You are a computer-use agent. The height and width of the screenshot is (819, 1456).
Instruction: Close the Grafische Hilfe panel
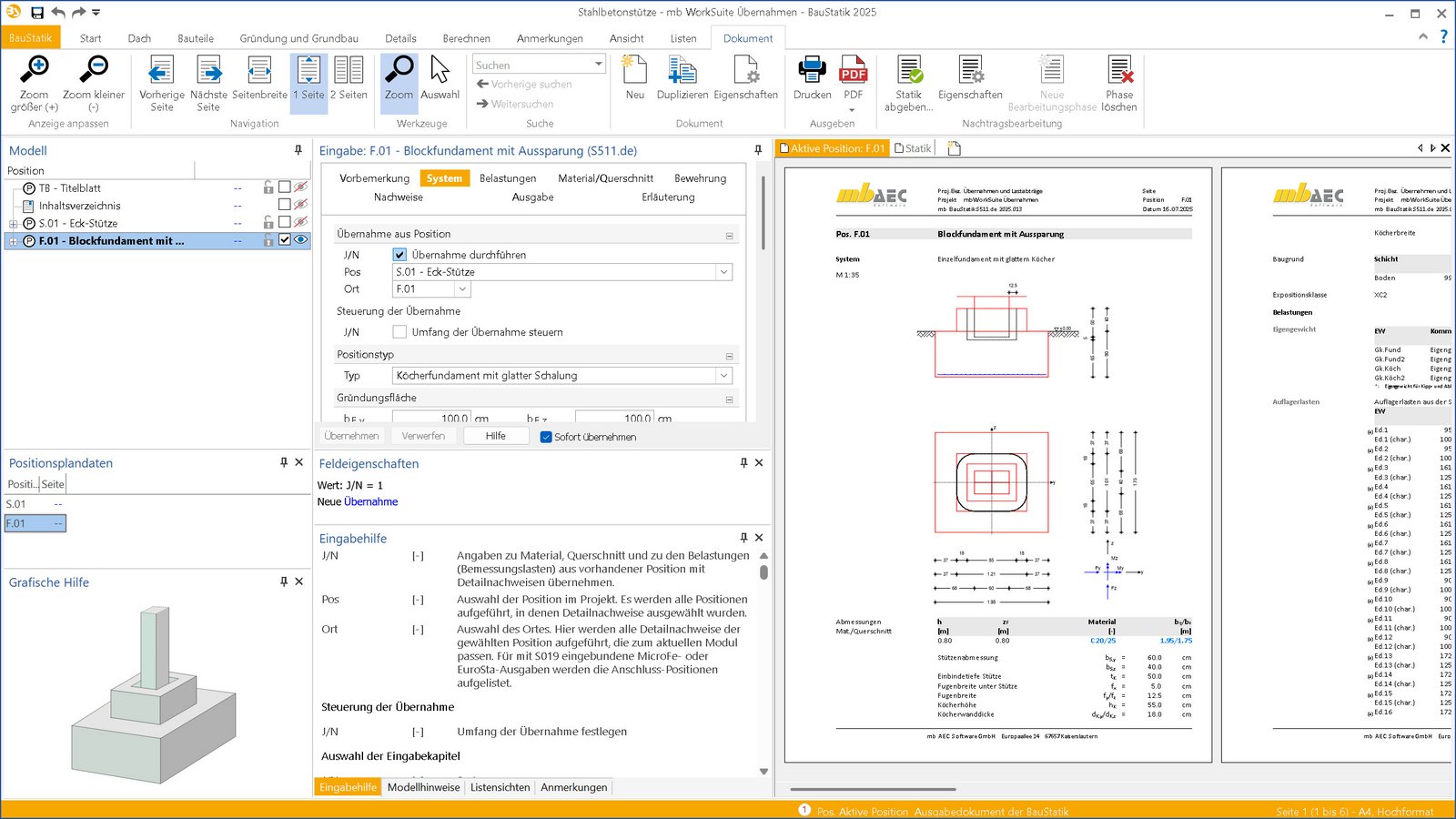click(x=298, y=581)
